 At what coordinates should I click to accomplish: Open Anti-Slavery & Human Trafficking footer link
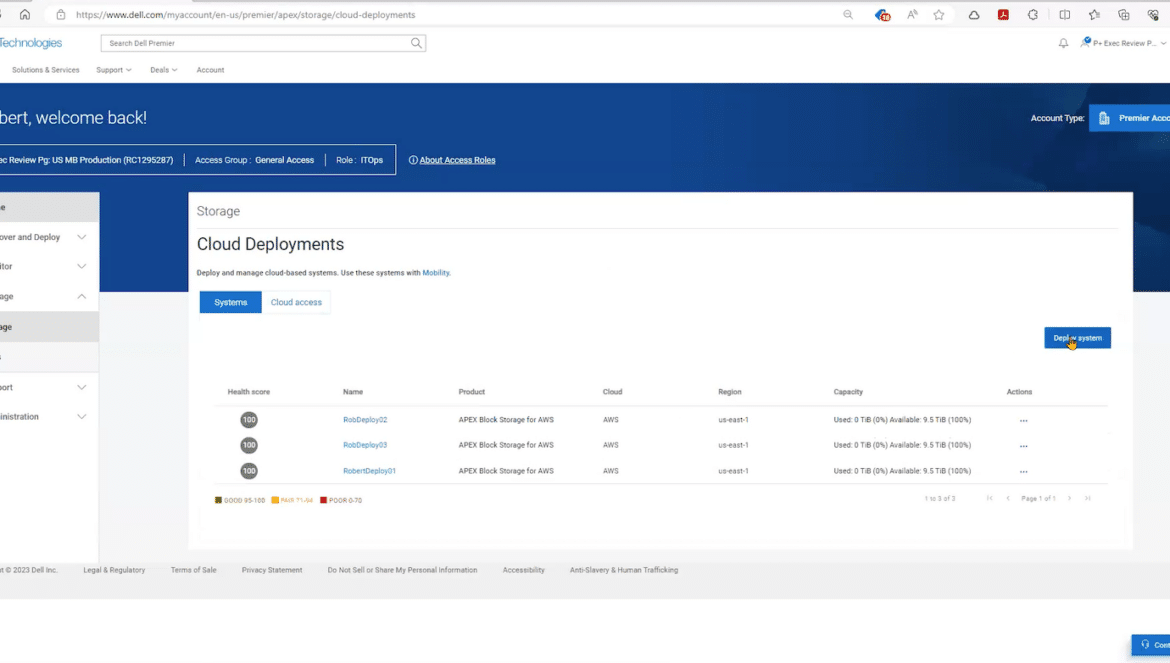[x=624, y=571]
